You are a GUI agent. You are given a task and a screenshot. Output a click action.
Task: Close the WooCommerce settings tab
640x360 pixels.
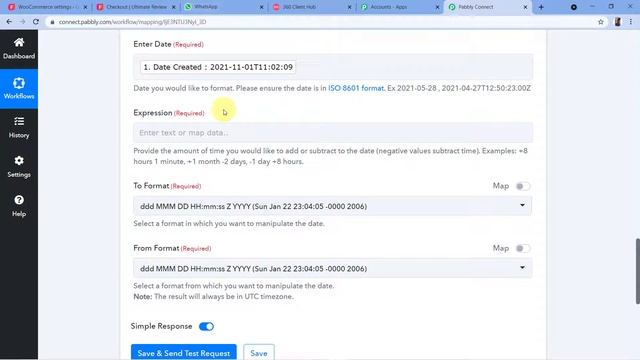85,7
